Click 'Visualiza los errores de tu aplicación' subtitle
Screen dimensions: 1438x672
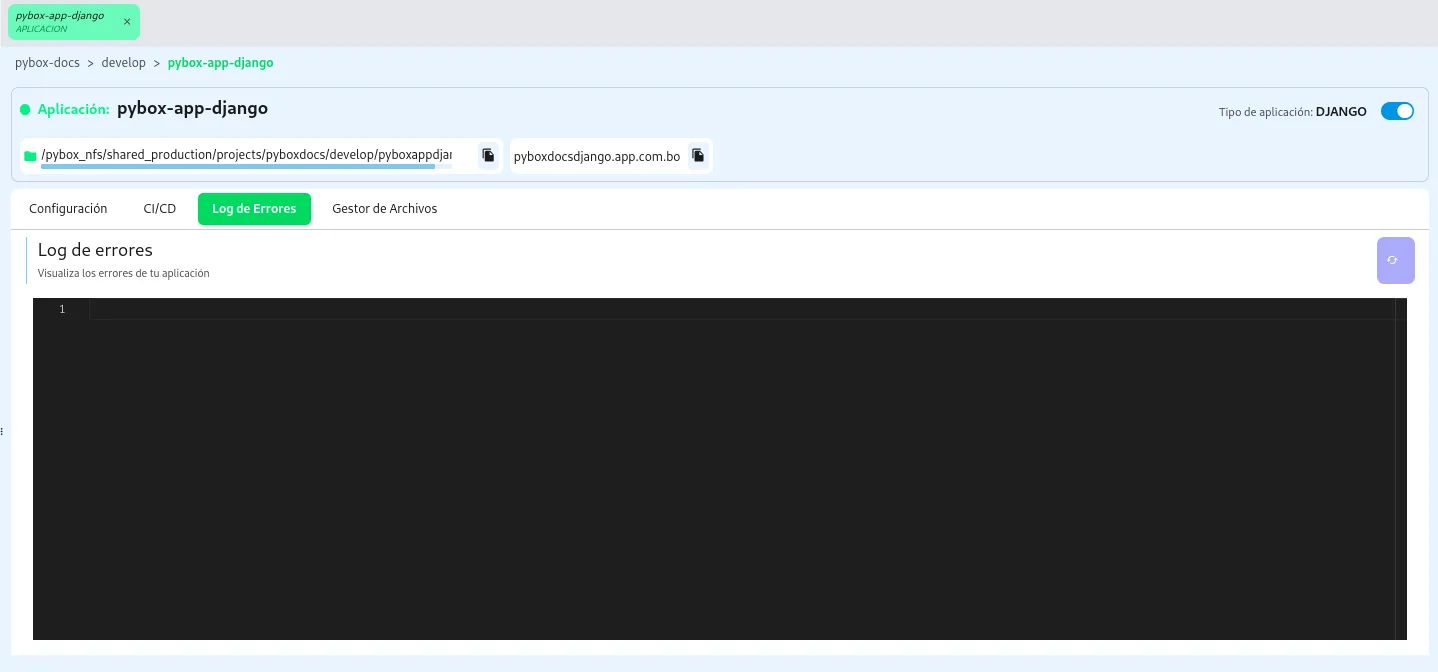coord(124,273)
